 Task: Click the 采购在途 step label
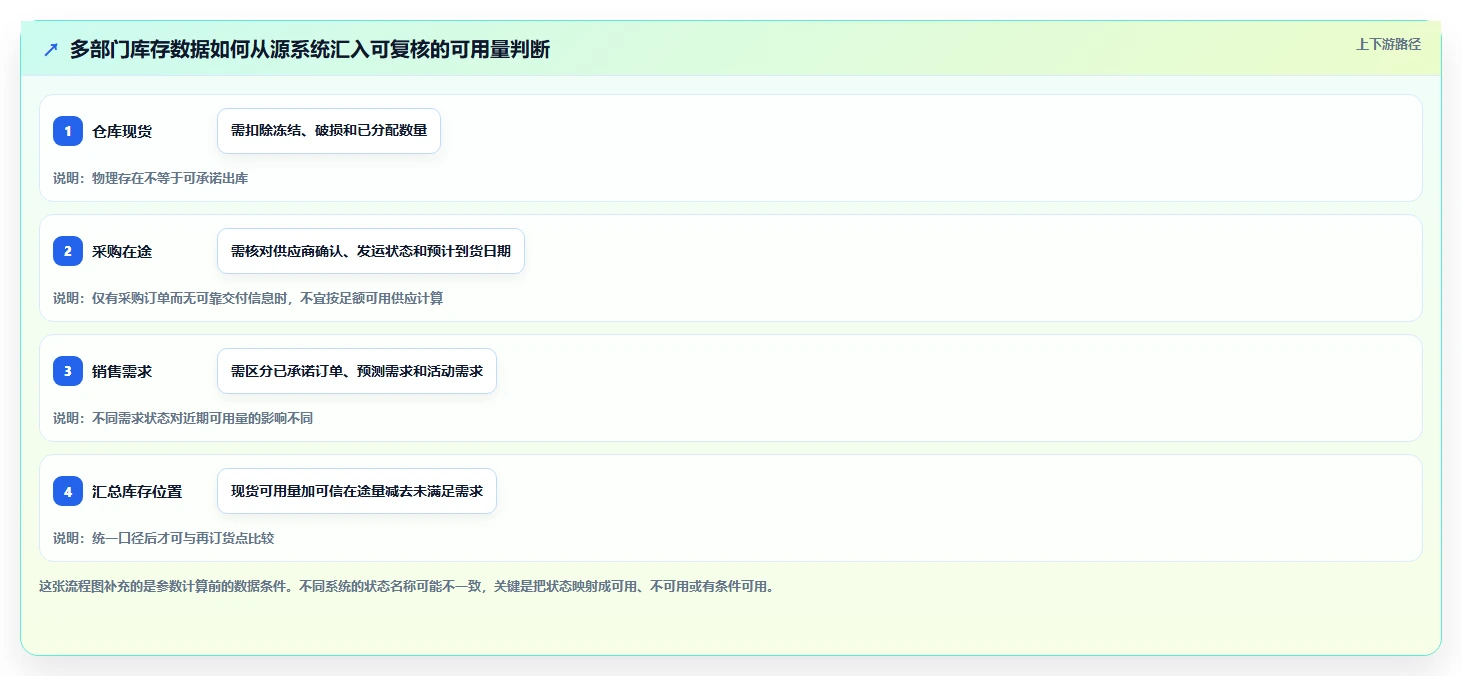coord(122,251)
